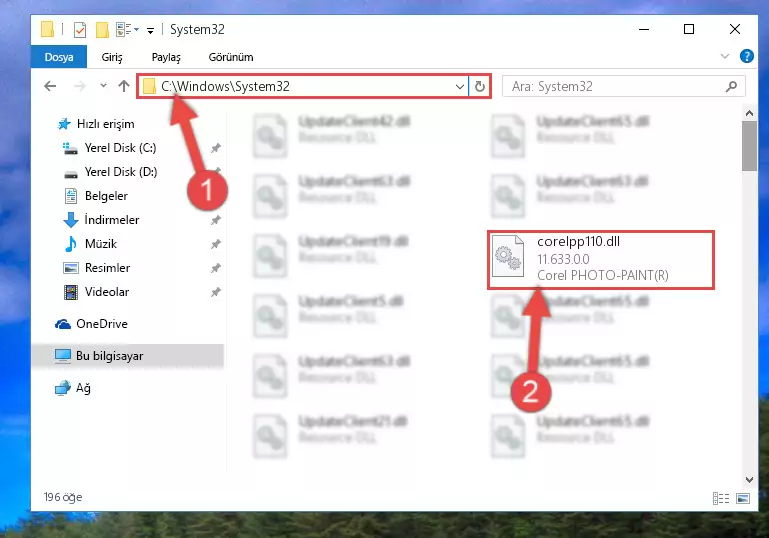
Task: Minimize the System32 window
Action: (644, 29)
